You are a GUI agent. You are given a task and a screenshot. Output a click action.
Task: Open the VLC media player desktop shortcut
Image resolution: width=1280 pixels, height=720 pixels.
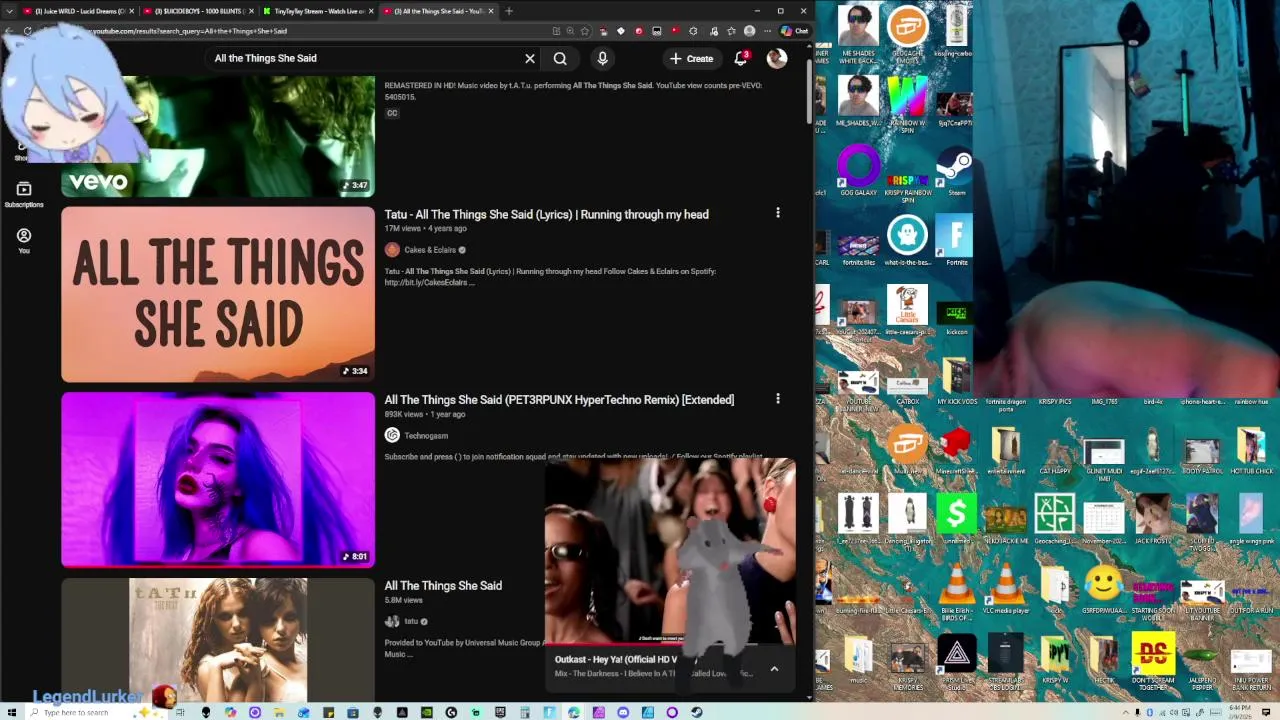coord(1006,589)
